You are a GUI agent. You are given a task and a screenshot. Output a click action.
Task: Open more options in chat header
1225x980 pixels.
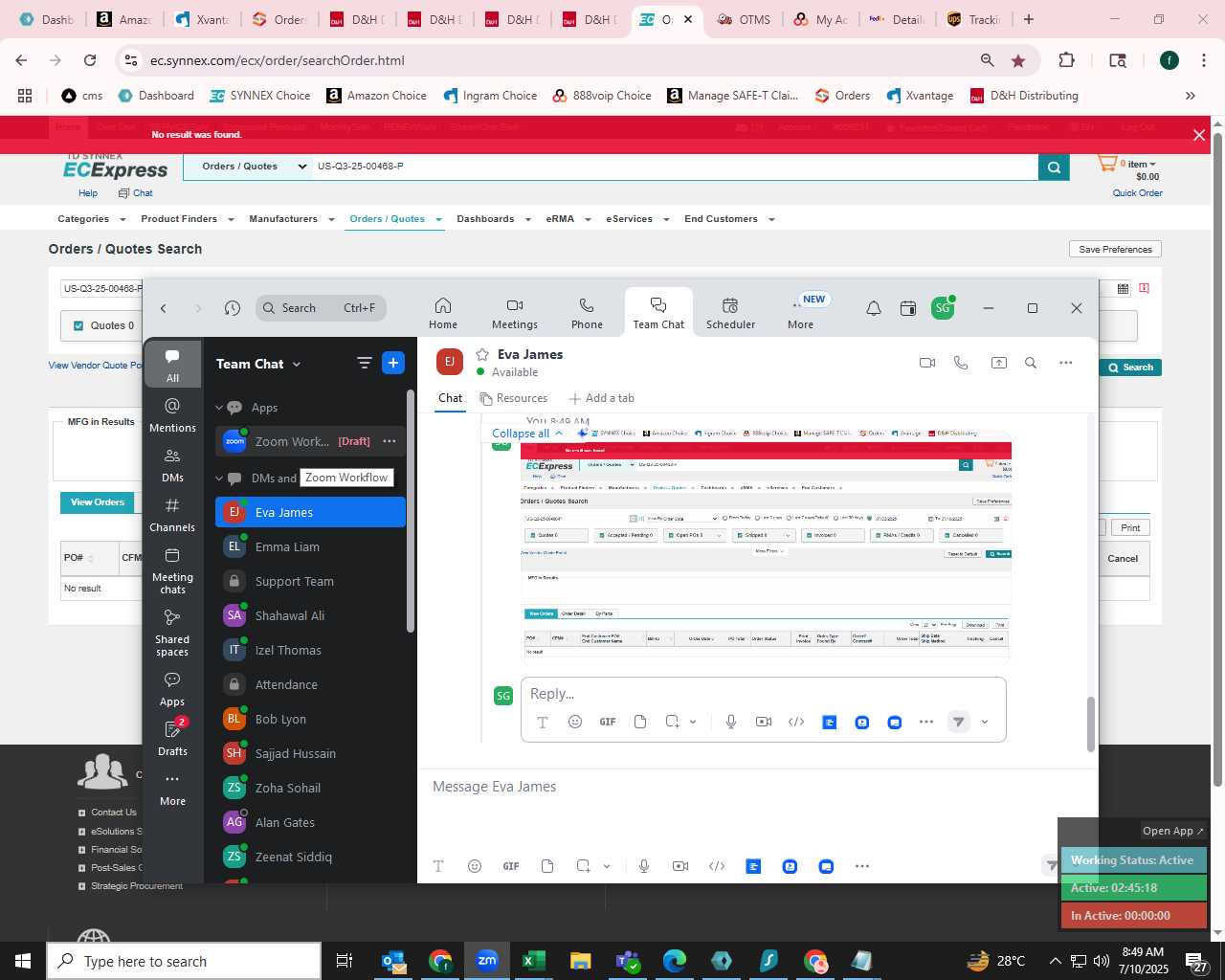pyautogui.click(x=1066, y=363)
